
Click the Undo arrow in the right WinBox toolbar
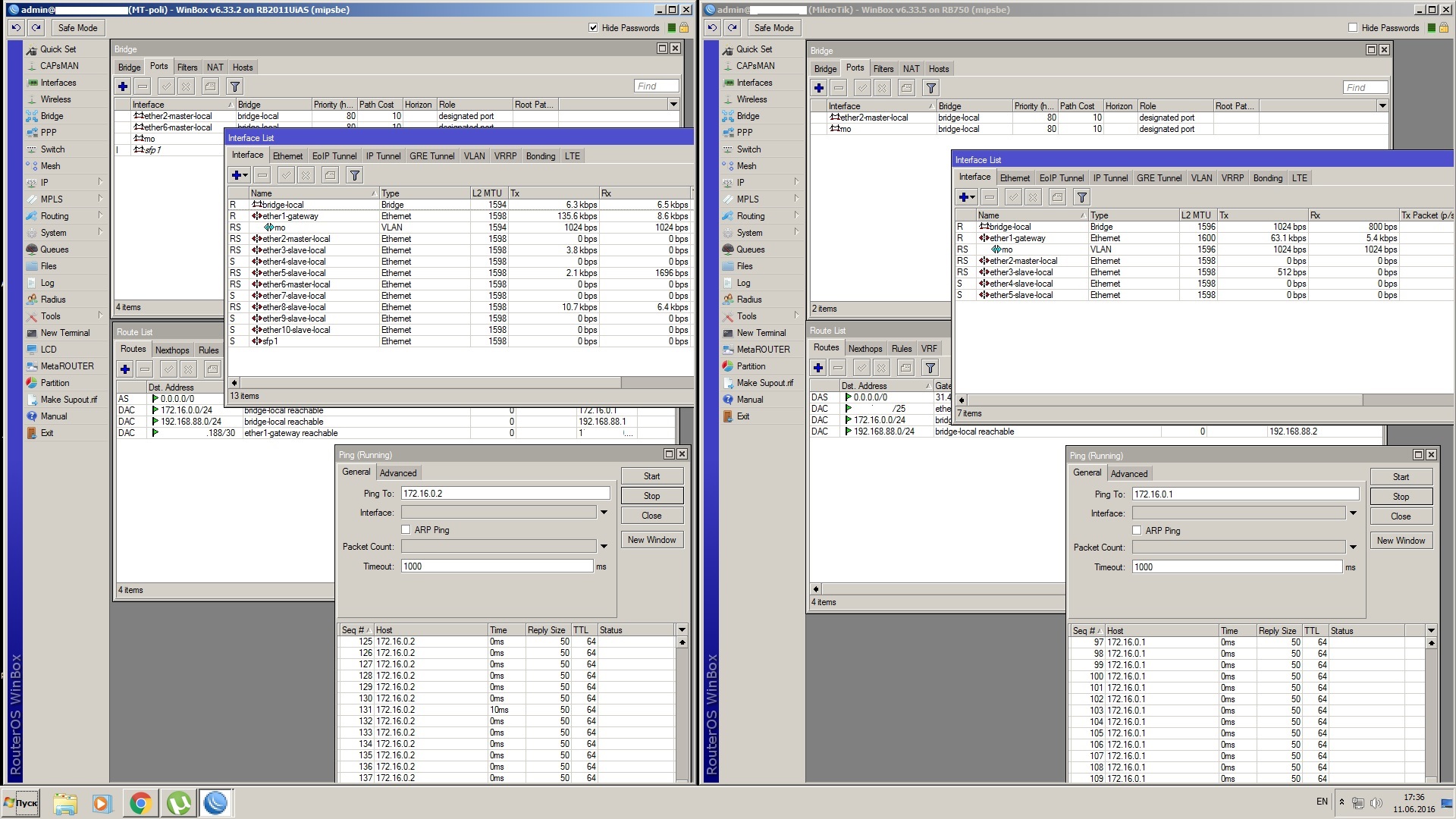[712, 28]
